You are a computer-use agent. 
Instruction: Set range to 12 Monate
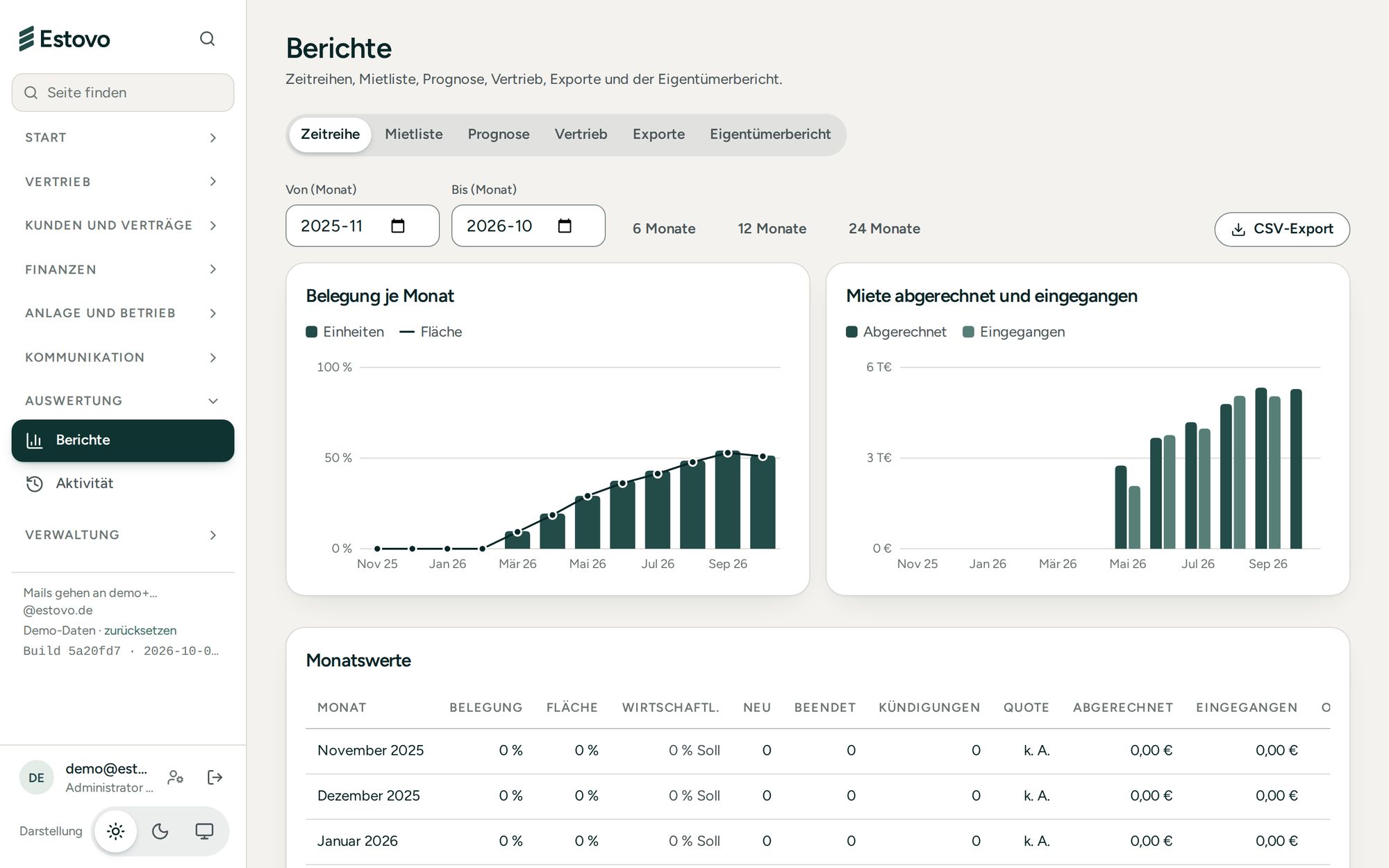(772, 228)
